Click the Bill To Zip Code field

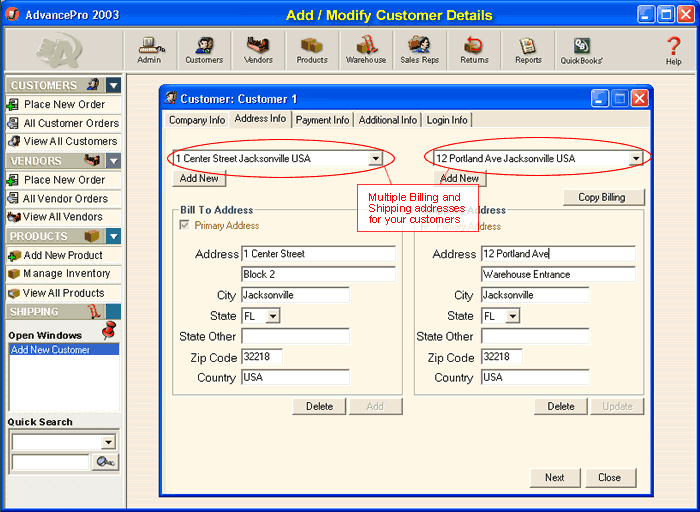262,357
